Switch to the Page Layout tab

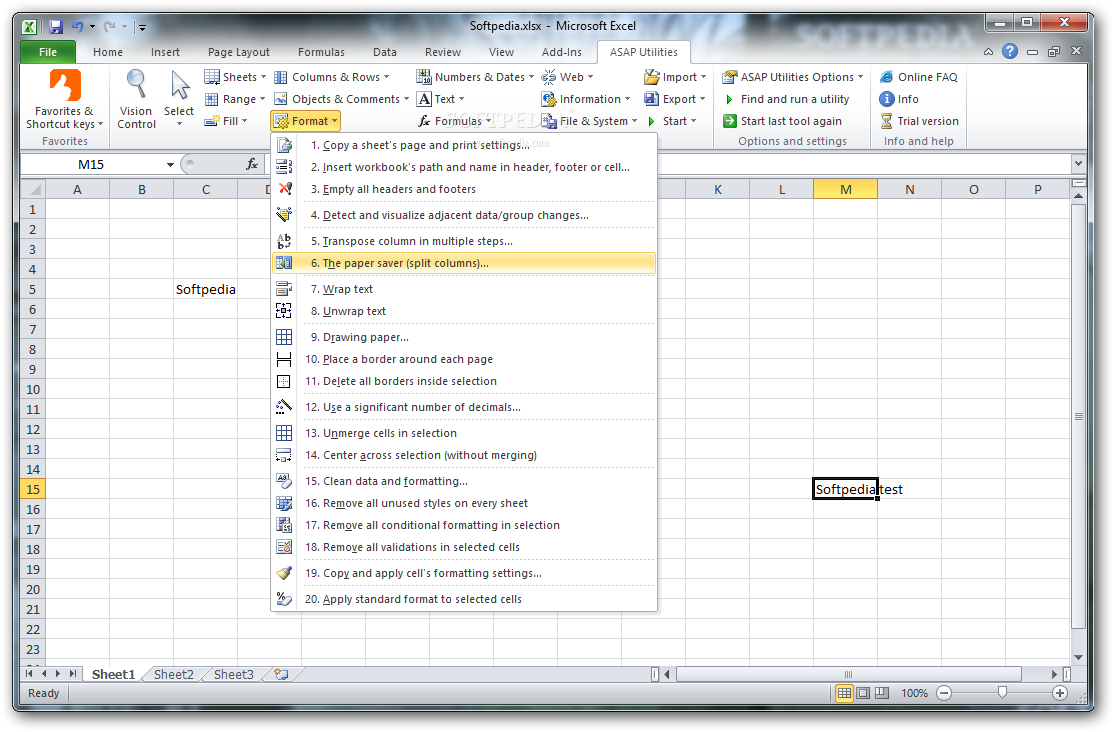click(x=239, y=52)
